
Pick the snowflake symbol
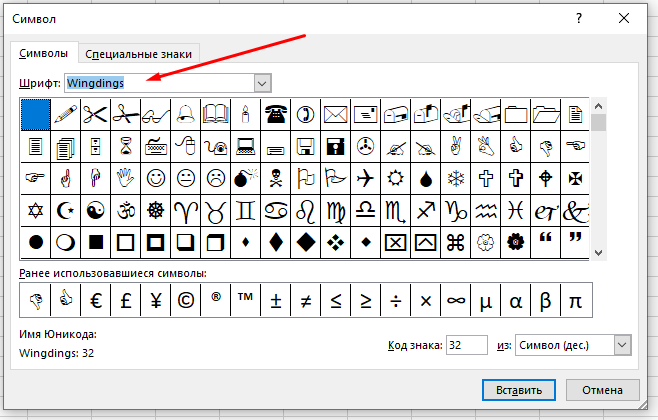click(x=456, y=178)
